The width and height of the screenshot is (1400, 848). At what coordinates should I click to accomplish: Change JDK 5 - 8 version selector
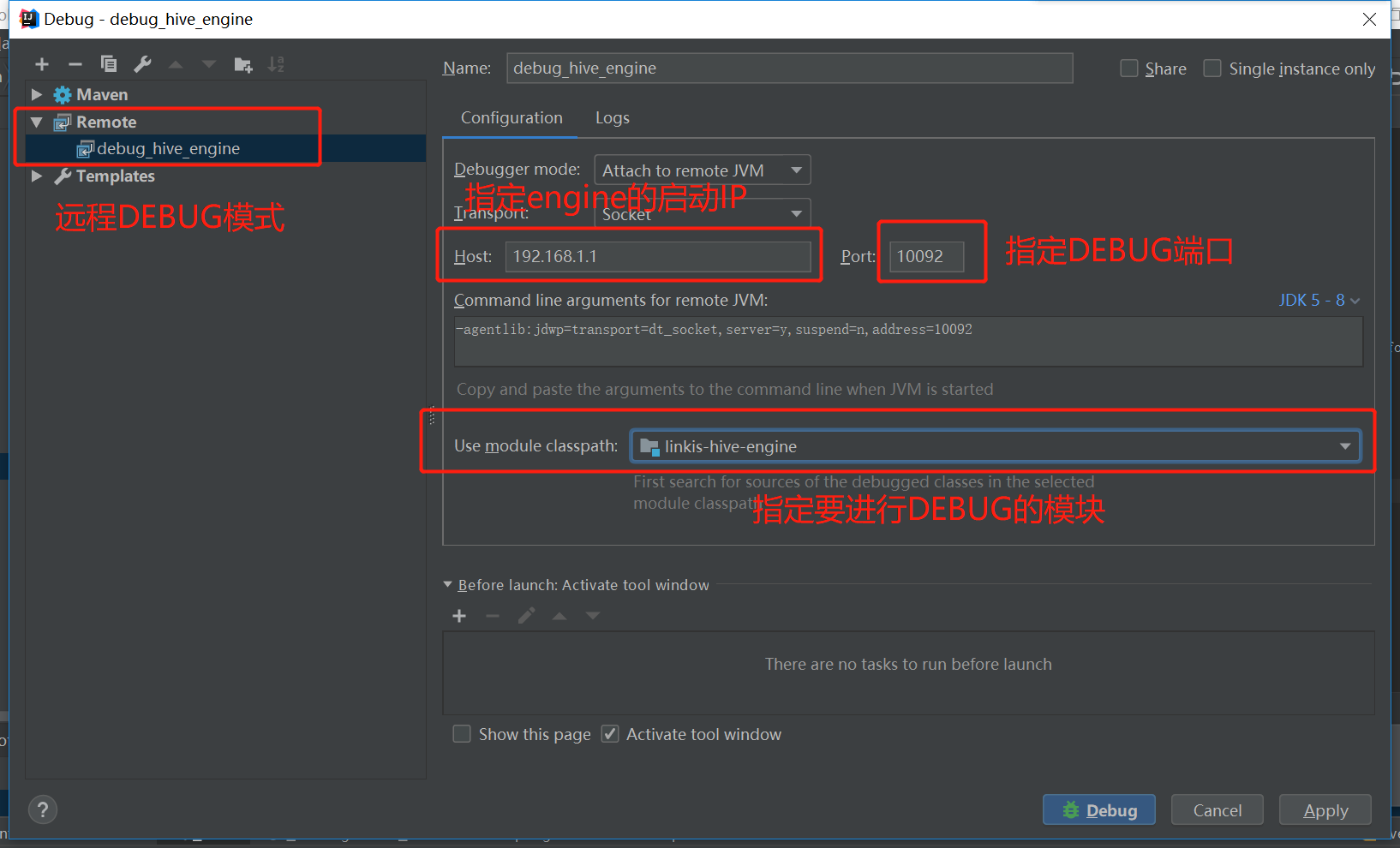click(x=1318, y=301)
